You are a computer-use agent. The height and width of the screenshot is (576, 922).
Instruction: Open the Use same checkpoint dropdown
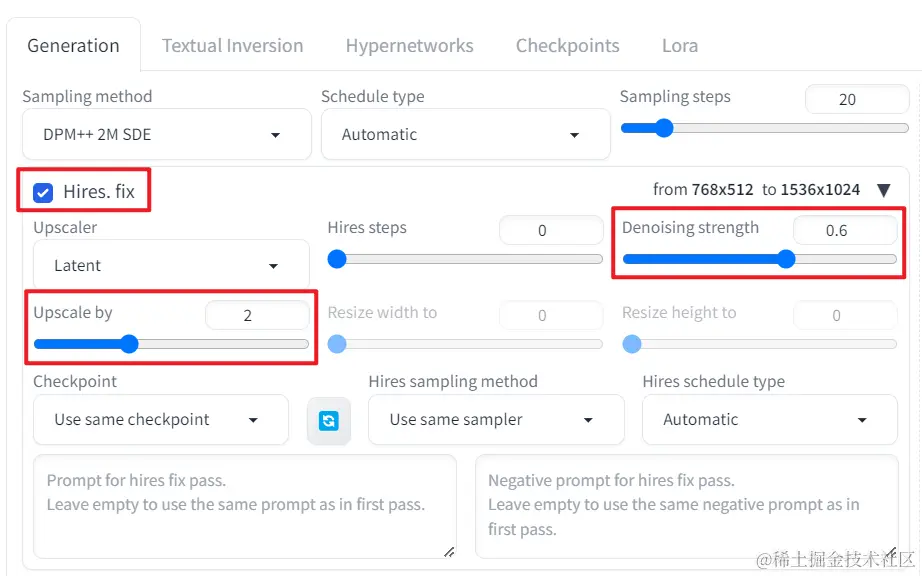click(x=161, y=420)
